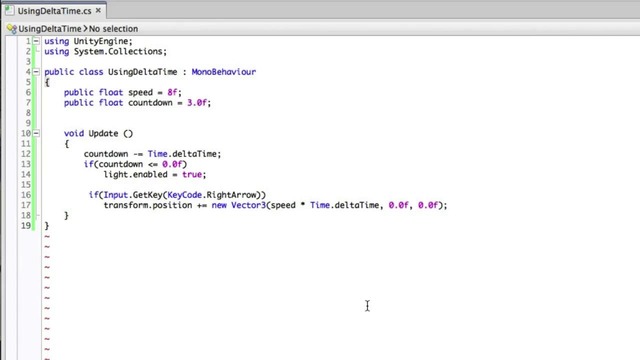The width and height of the screenshot is (640, 360).
Task: Click the closing brace on line 19
Action: [x=47, y=225]
